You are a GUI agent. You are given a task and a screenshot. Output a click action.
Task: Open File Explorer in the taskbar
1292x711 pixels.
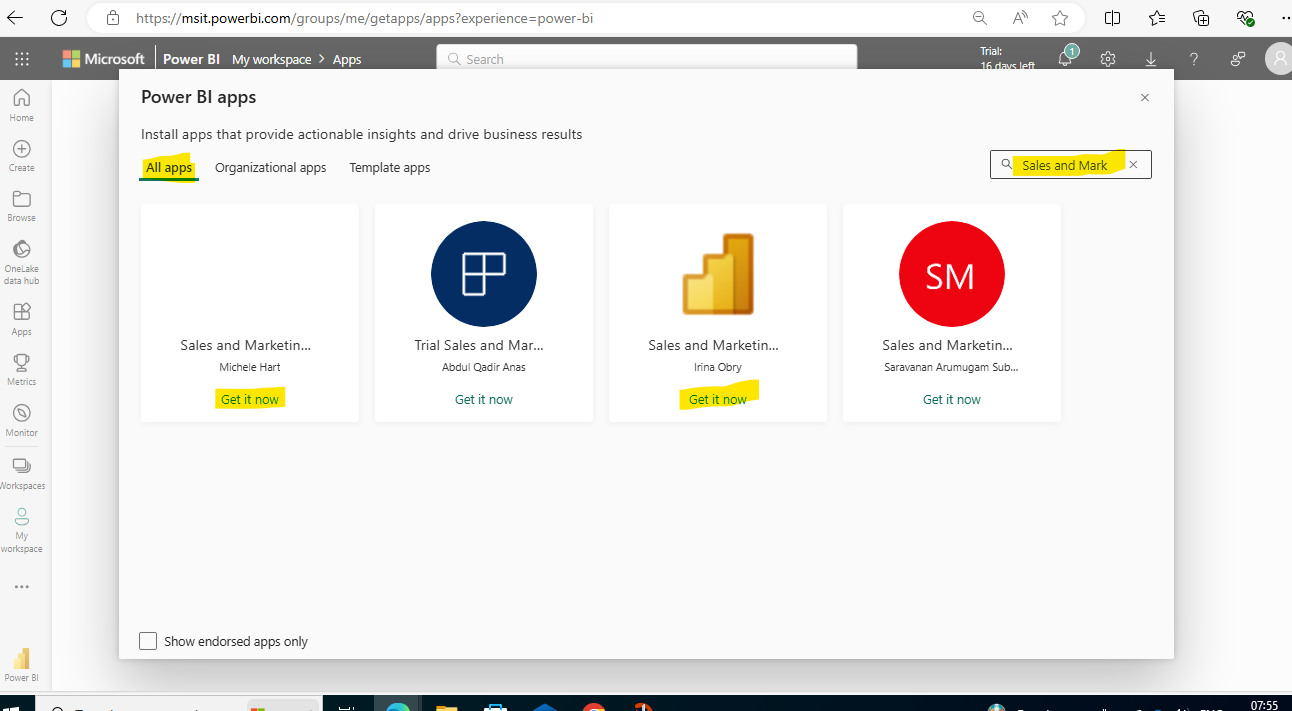pyautogui.click(x=446, y=707)
